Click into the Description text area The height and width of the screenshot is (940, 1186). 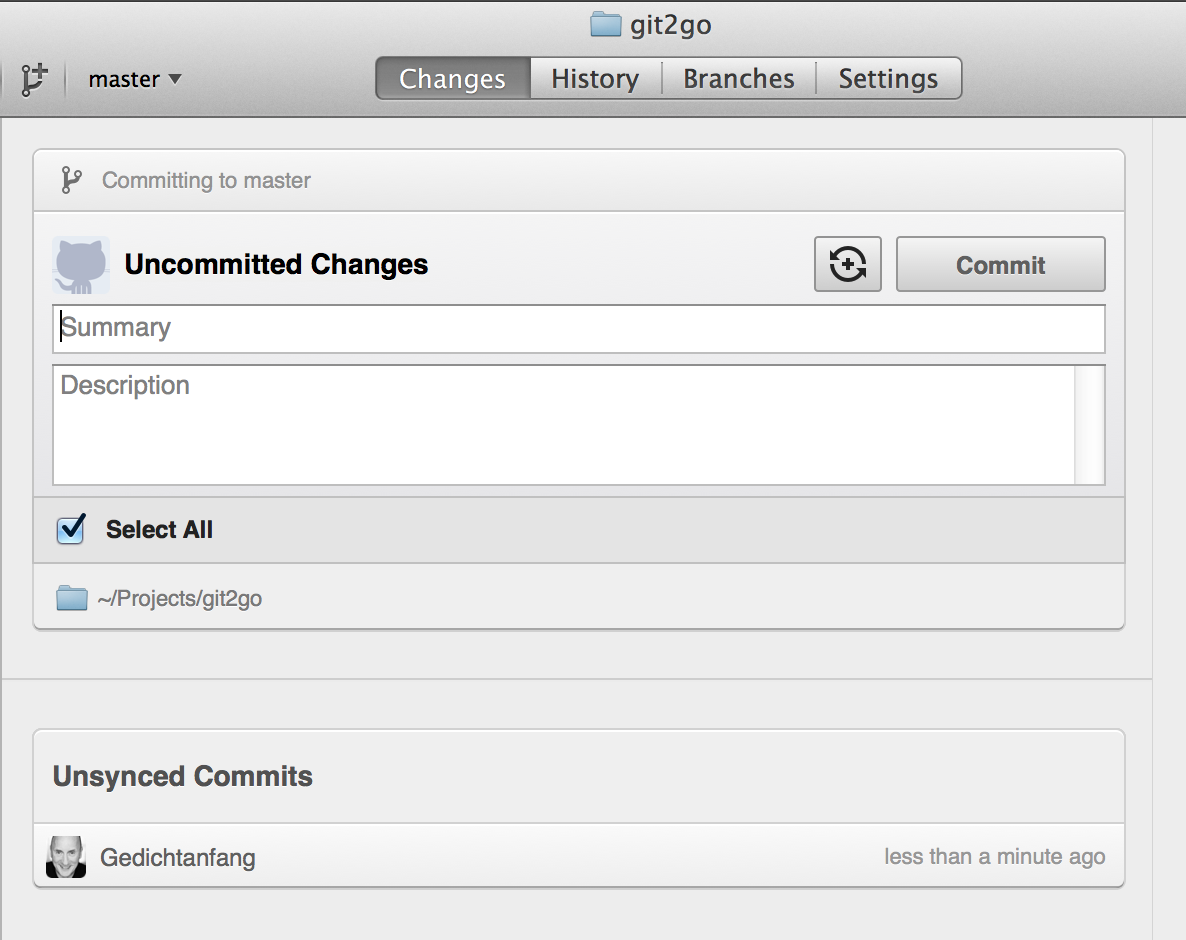pyautogui.click(x=564, y=424)
